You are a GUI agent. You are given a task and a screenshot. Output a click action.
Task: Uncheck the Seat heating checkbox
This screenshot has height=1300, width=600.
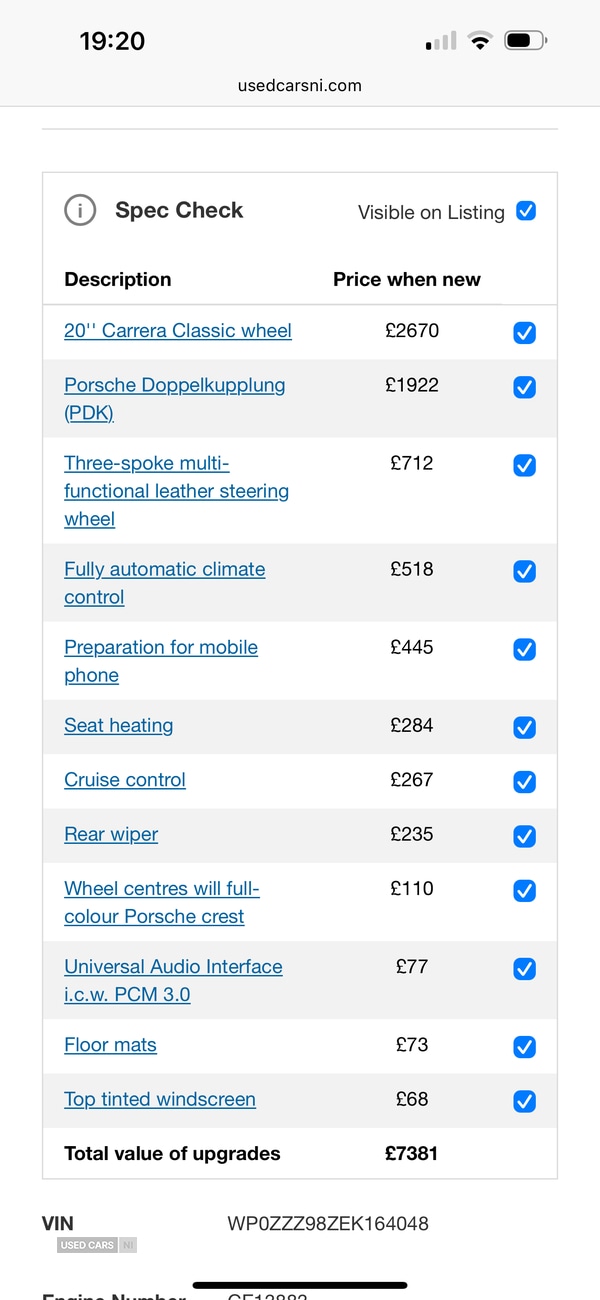[x=524, y=728]
